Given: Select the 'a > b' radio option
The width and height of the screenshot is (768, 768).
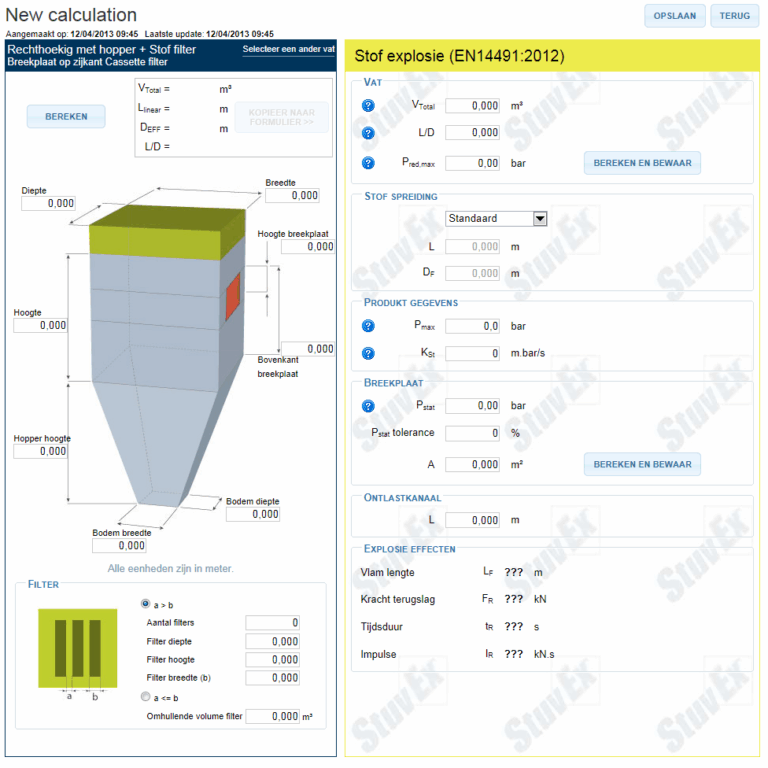Looking at the screenshot, I should (146, 603).
